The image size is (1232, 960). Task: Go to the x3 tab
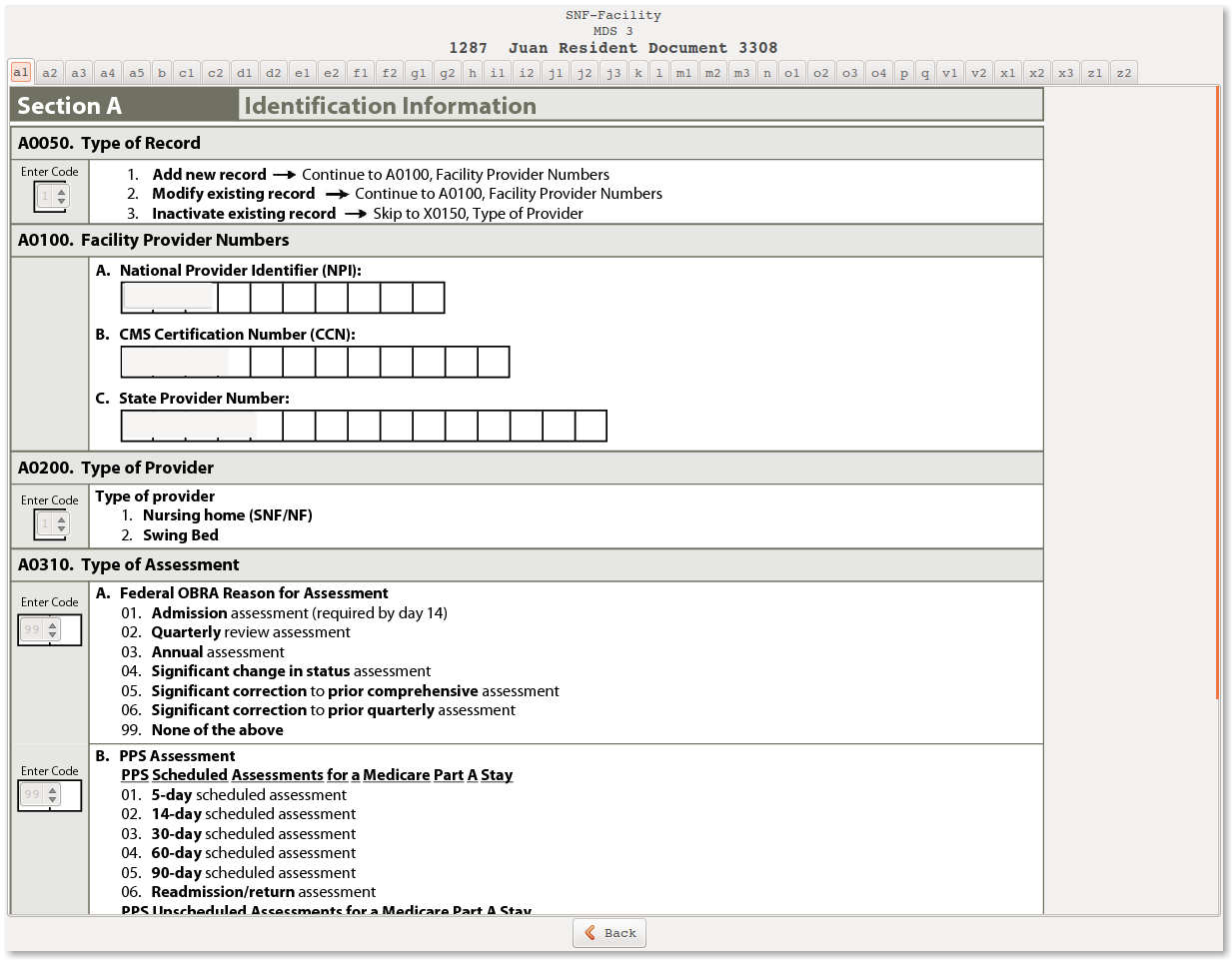1066,73
